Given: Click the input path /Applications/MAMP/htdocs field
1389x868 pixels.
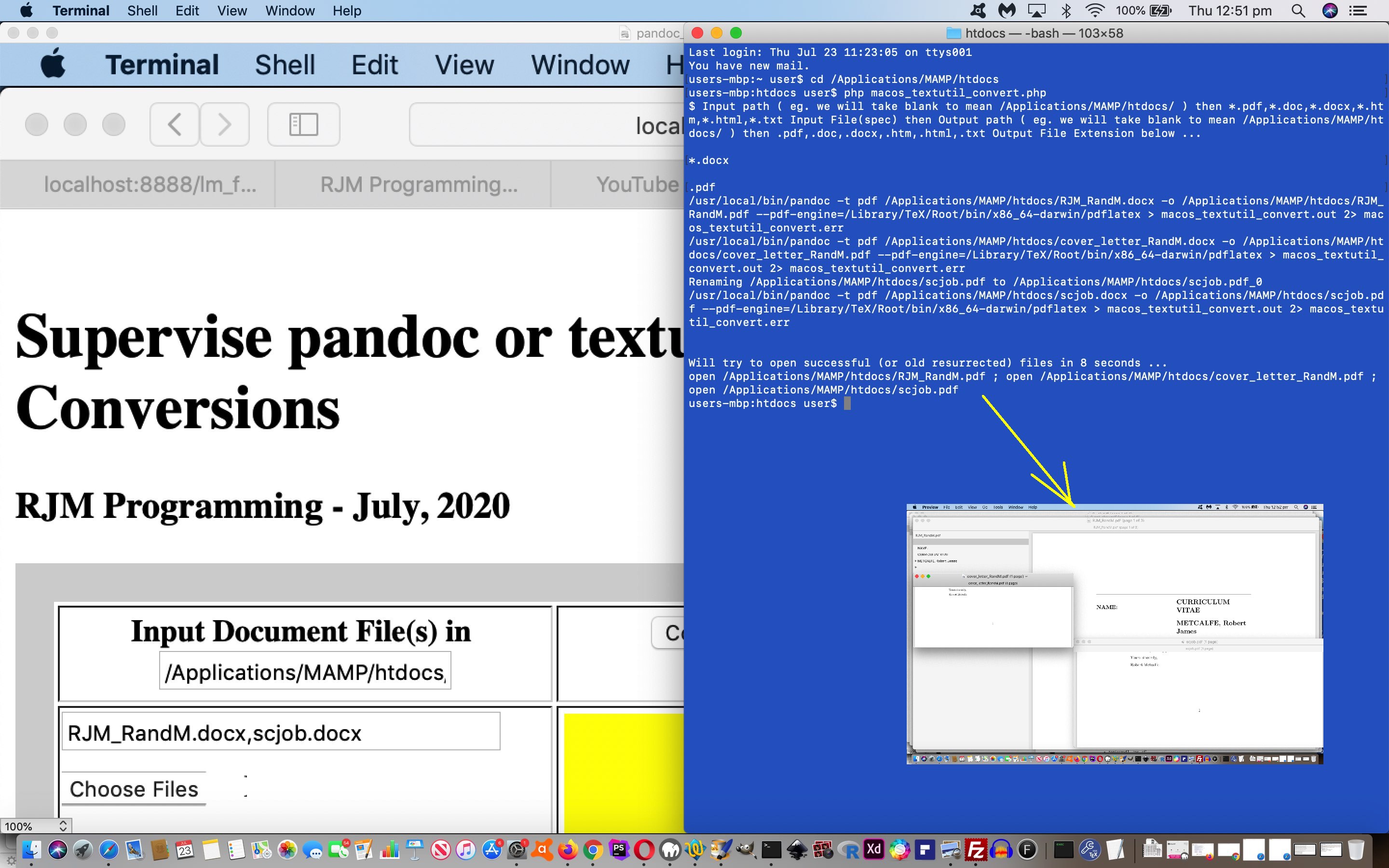Looking at the screenshot, I should pos(305,670).
